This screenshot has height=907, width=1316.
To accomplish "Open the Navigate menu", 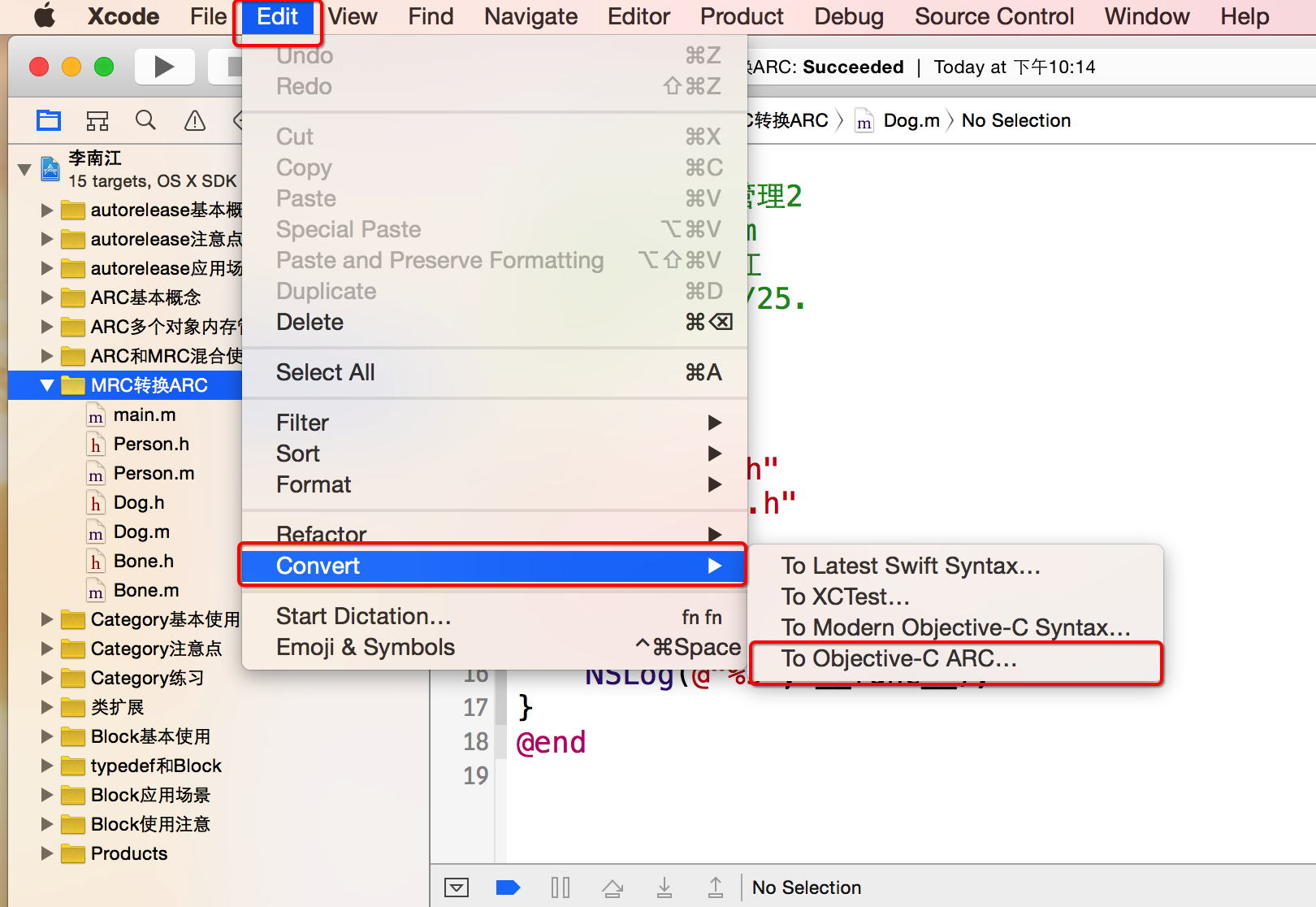I will pyautogui.click(x=531, y=16).
